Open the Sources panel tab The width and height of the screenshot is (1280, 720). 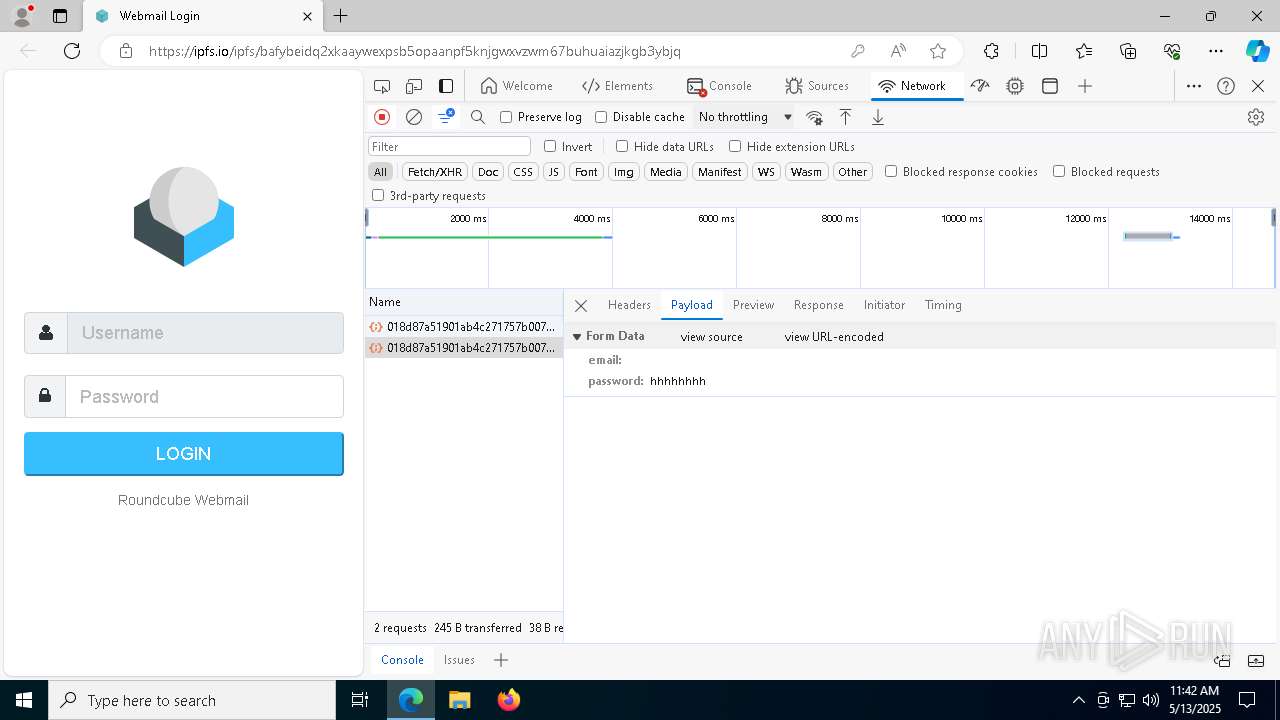[x=817, y=86]
